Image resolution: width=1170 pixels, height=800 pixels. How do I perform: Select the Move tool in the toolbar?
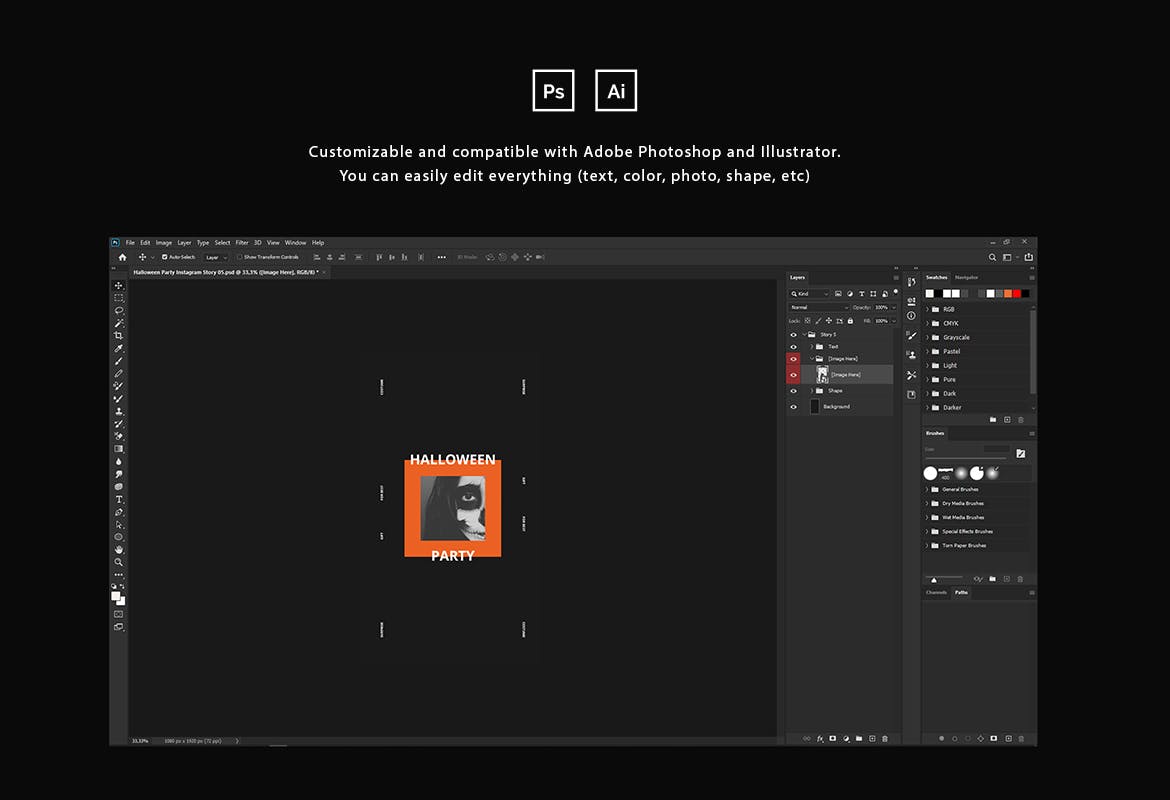(x=119, y=285)
